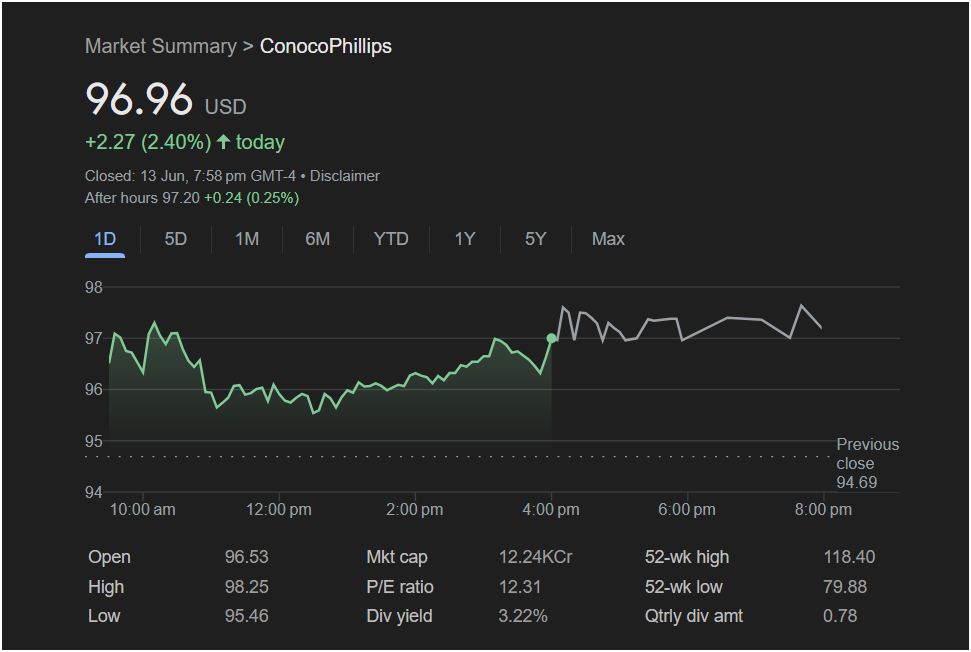This screenshot has width=971, height=652.
Task: Open the Market Summary breadcrumb link
Action: (x=160, y=46)
